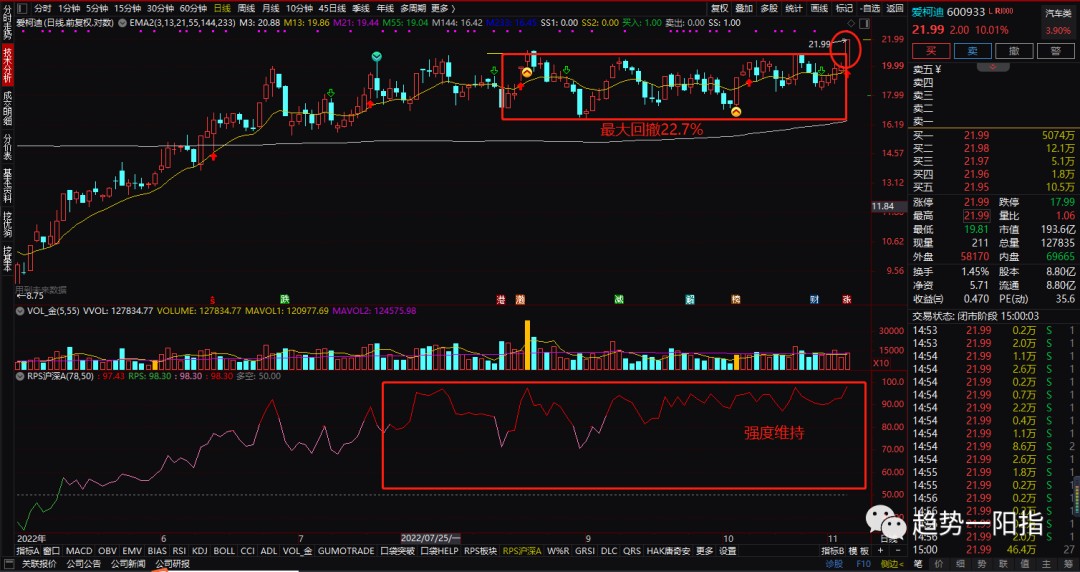Select the RPS板块 indicator
Viewport: 1080px width, 572px height.
point(480,551)
